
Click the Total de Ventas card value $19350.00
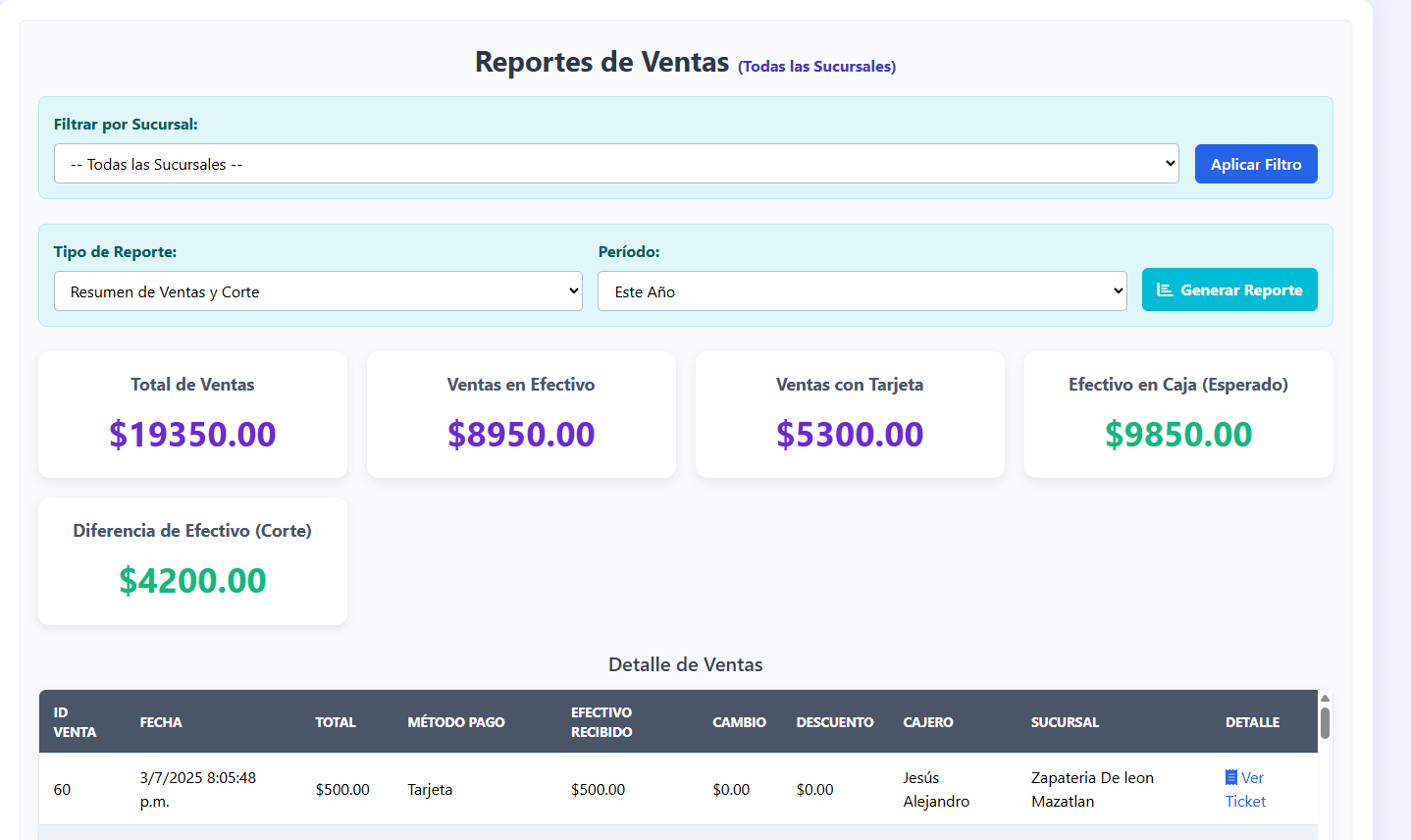192,434
